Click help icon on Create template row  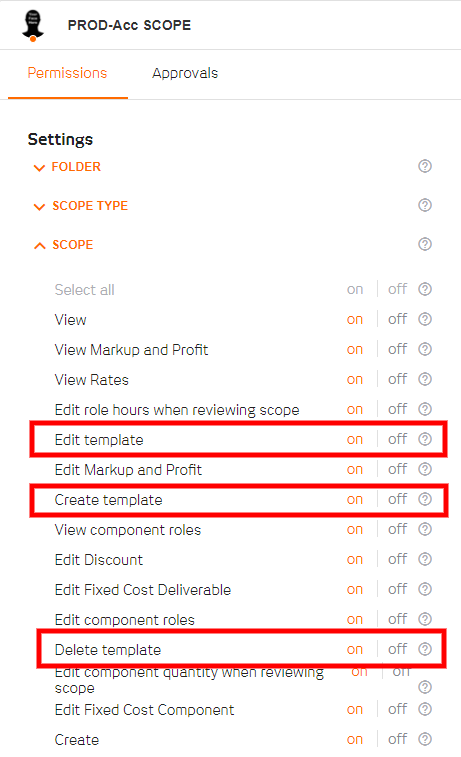[425, 499]
